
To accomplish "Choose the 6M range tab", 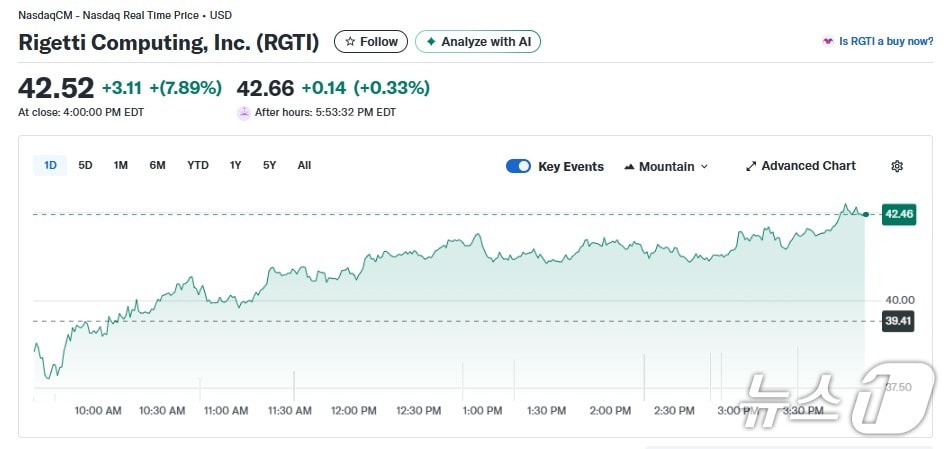I will (157, 165).
